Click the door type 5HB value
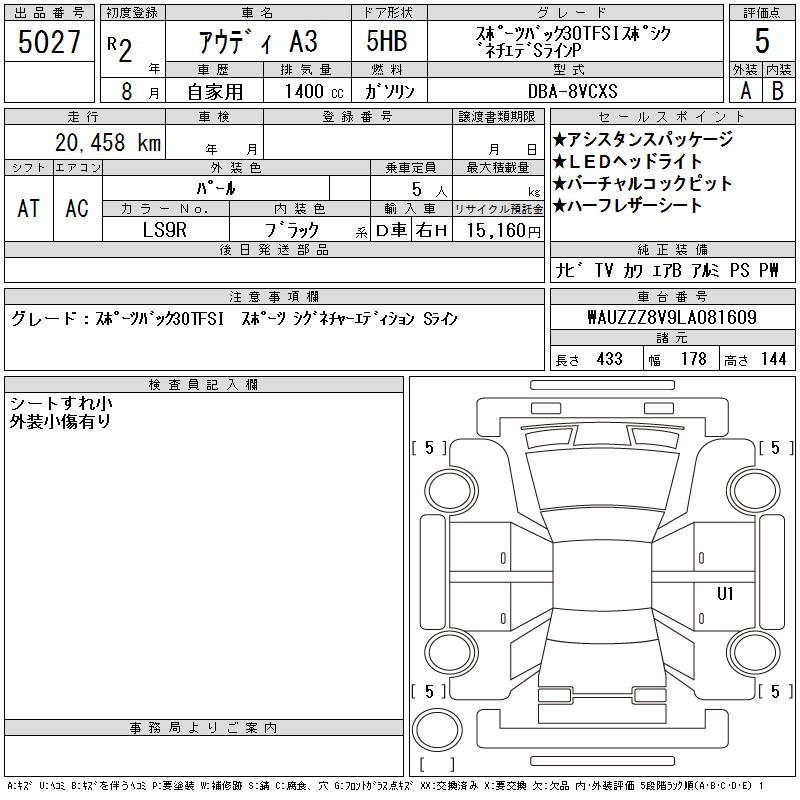This screenshot has height=800, width=800. point(387,41)
